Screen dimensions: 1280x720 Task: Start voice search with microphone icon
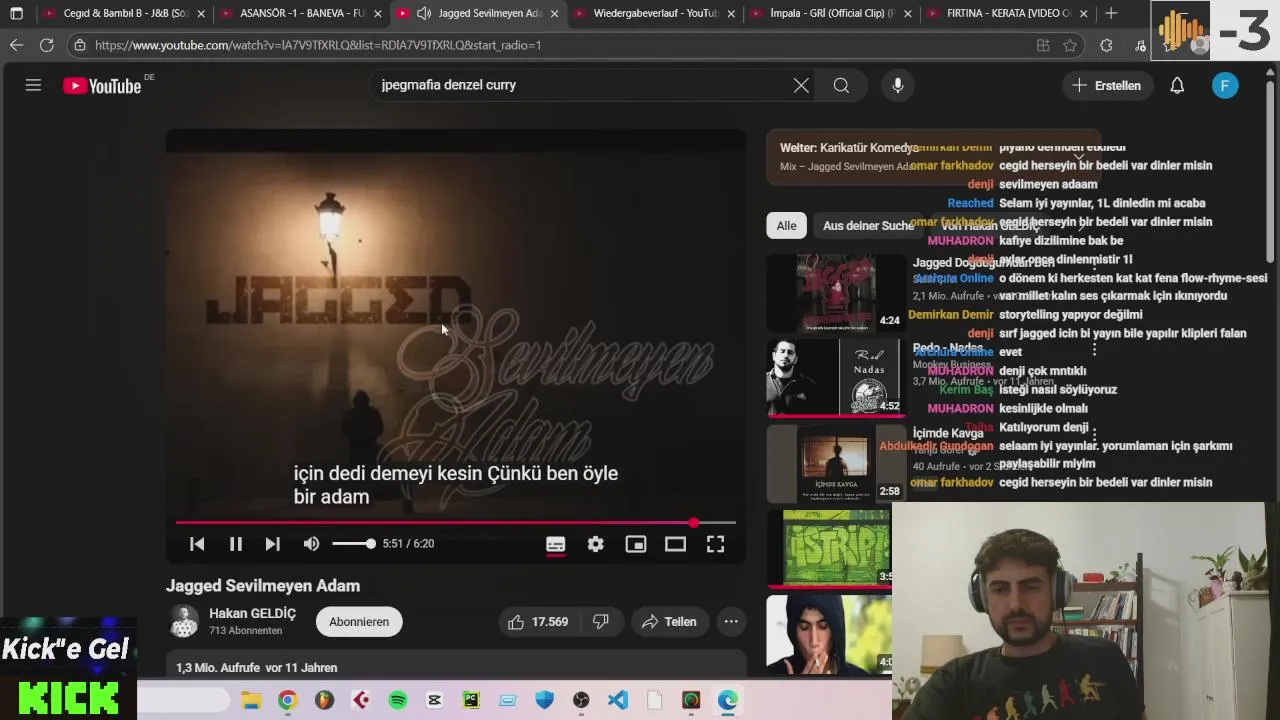click(898, 85)
